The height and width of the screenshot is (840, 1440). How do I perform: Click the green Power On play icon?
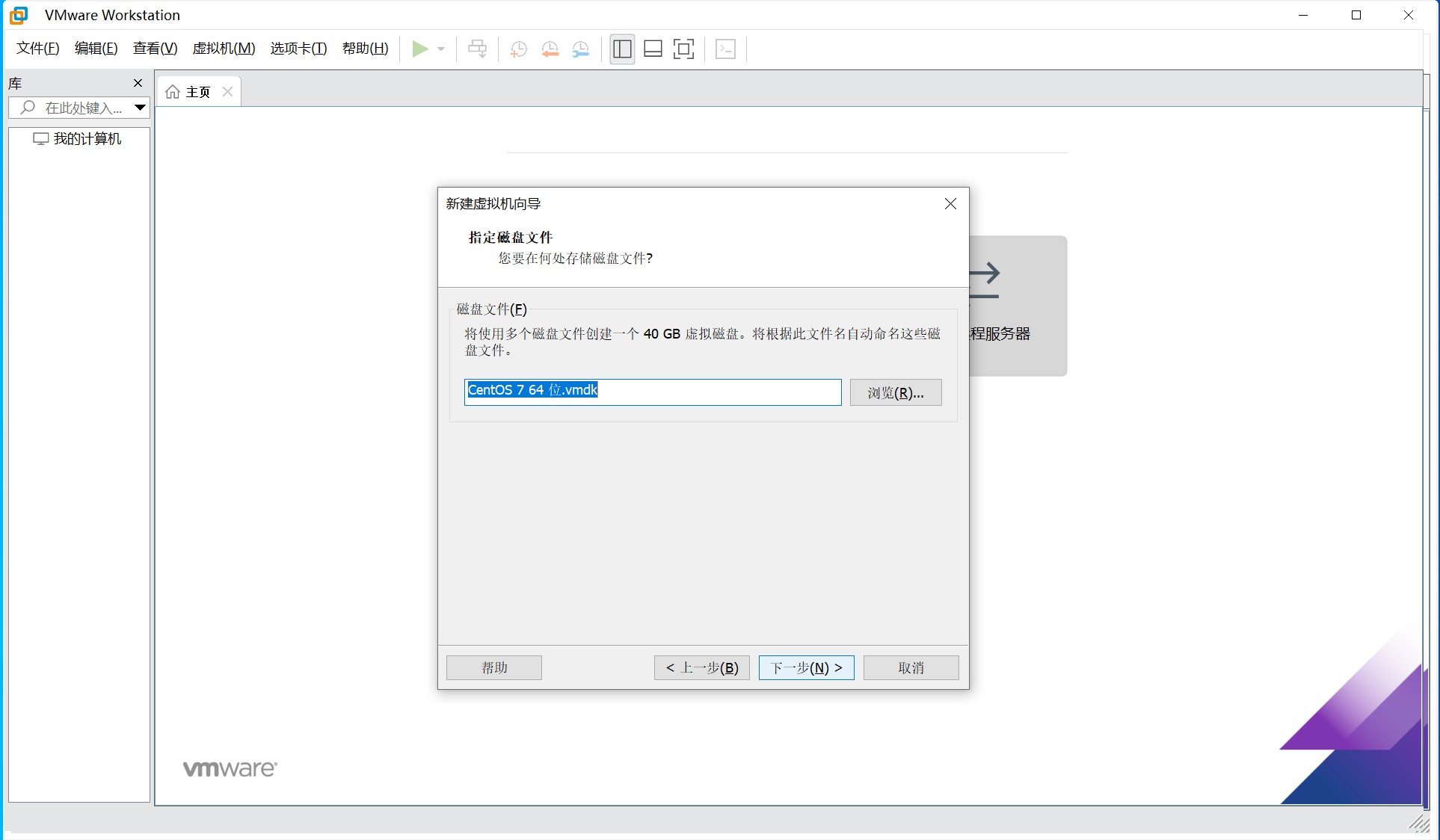click(420, 49)
